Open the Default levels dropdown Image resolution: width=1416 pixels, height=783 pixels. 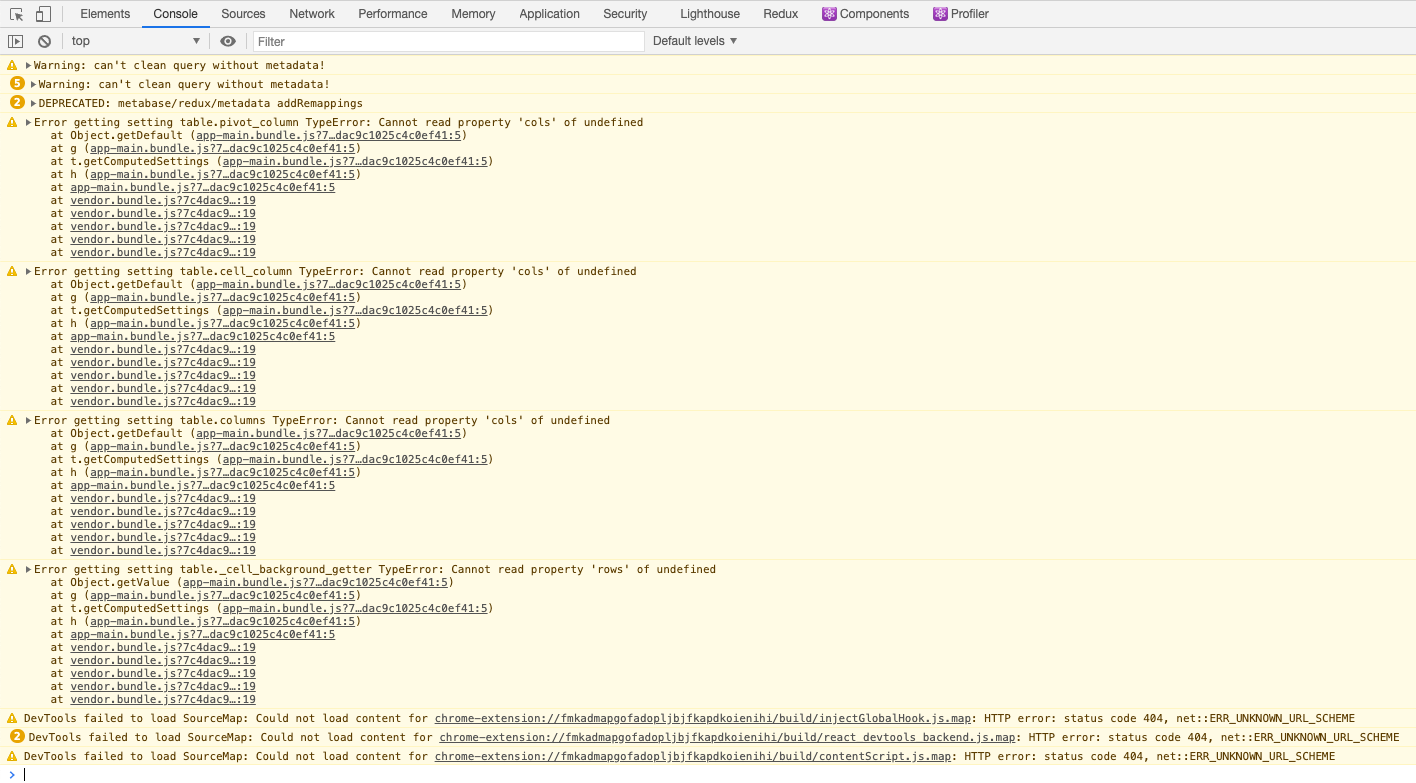(x=695, y=41)
